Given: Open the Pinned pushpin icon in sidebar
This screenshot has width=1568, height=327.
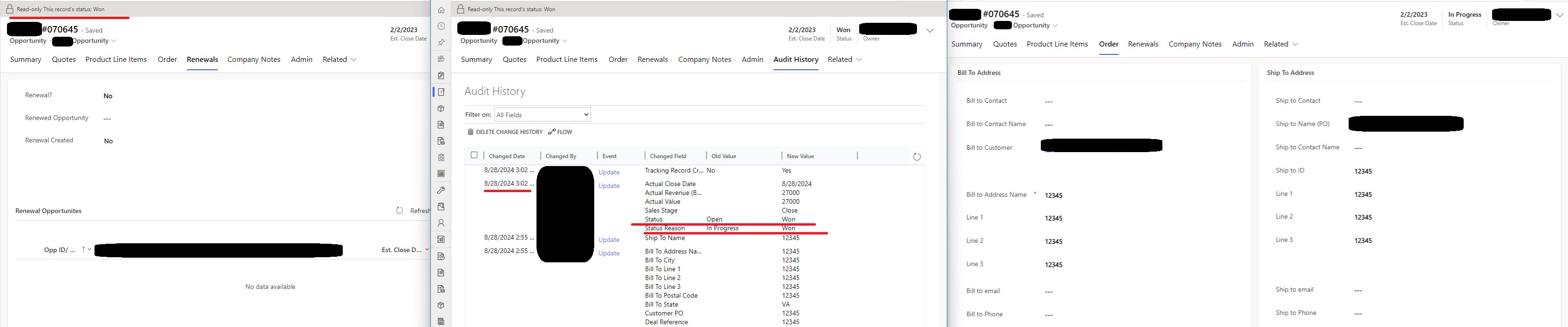Looking at the screenshot, I should 441,42.
